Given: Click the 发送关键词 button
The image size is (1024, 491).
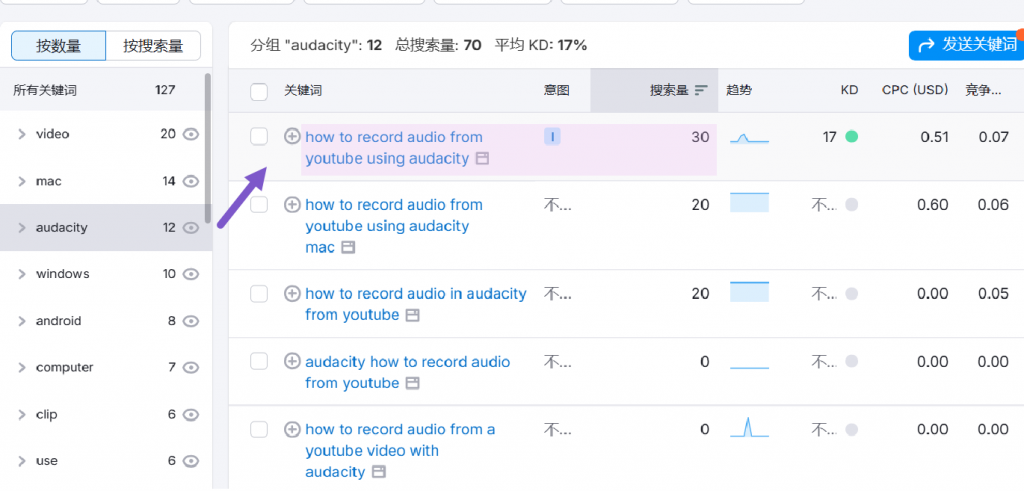Looking at the screenshot, I should [x=967, y=45].
